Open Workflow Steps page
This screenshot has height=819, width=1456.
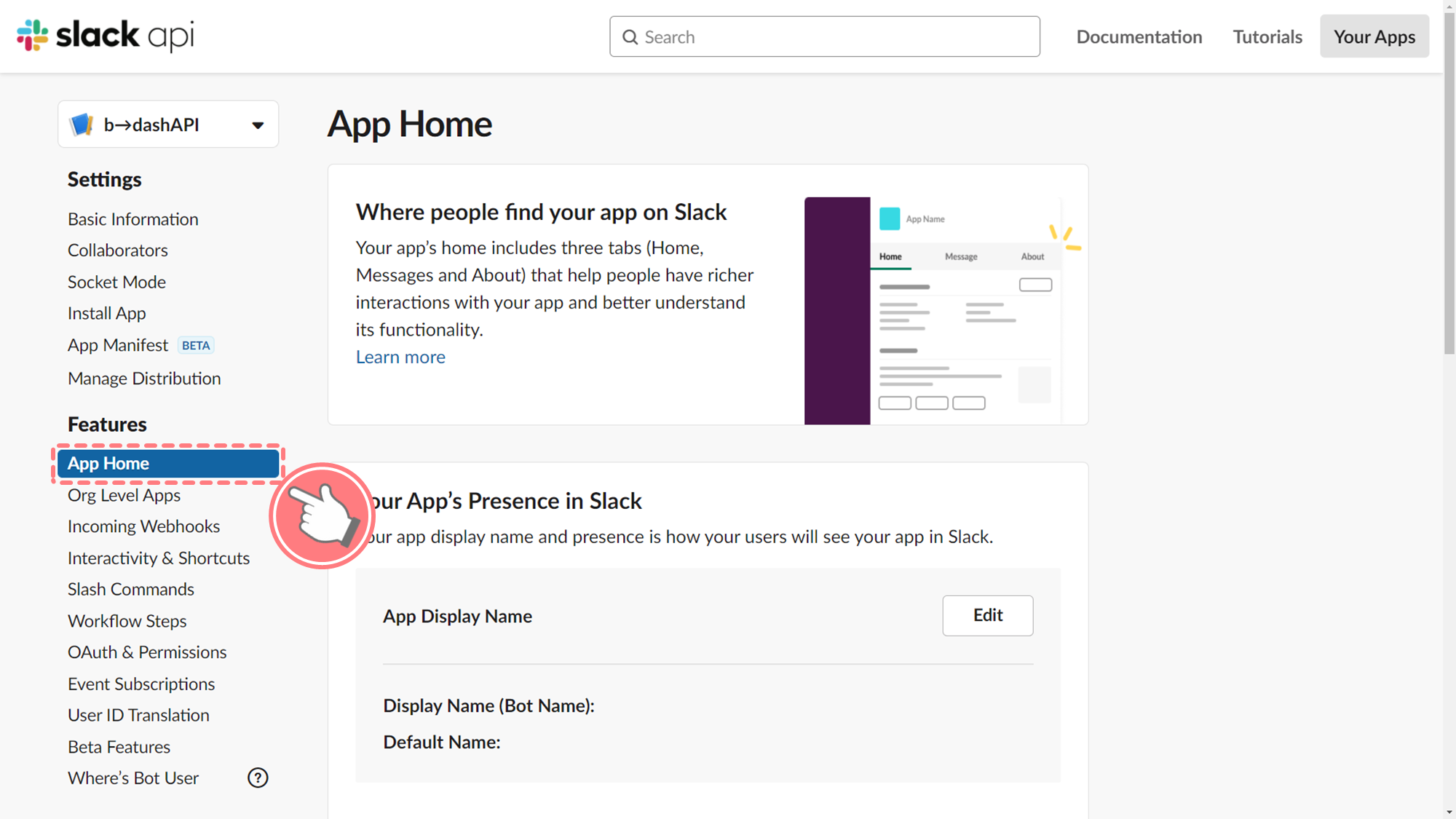(x=127, y=621)
